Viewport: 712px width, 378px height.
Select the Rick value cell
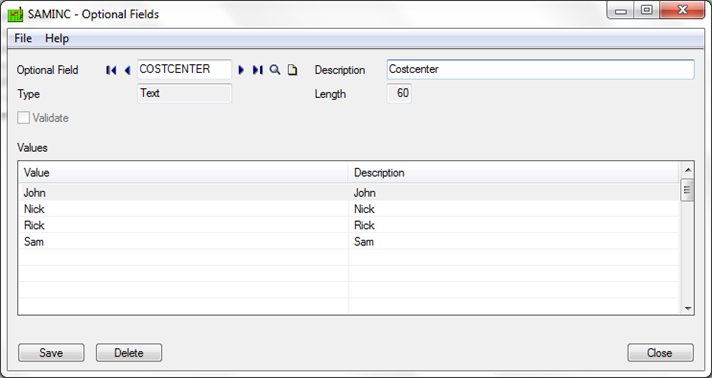(183, 225)
